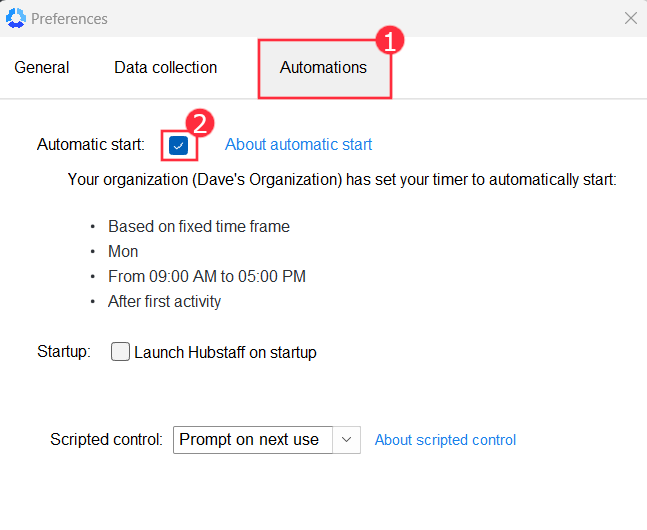Enable Launch Hubstaff on startup checkbox
647x530 pixels.
120,352
